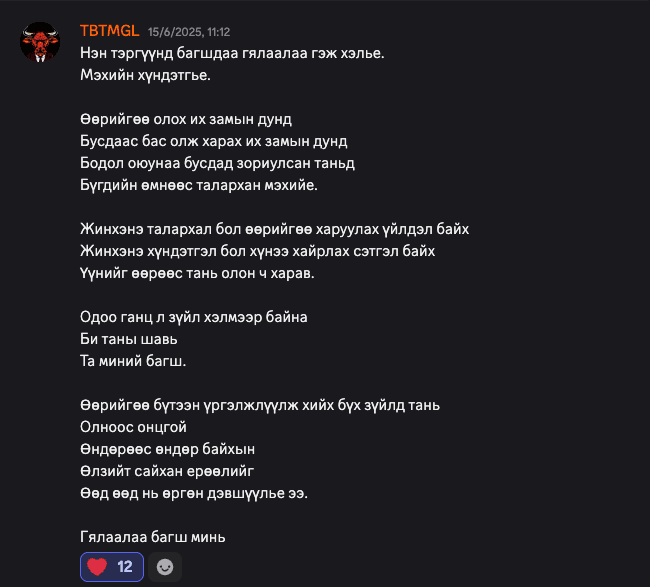Click the line starting "Бусдаас бас олж"

click(213, 141)
